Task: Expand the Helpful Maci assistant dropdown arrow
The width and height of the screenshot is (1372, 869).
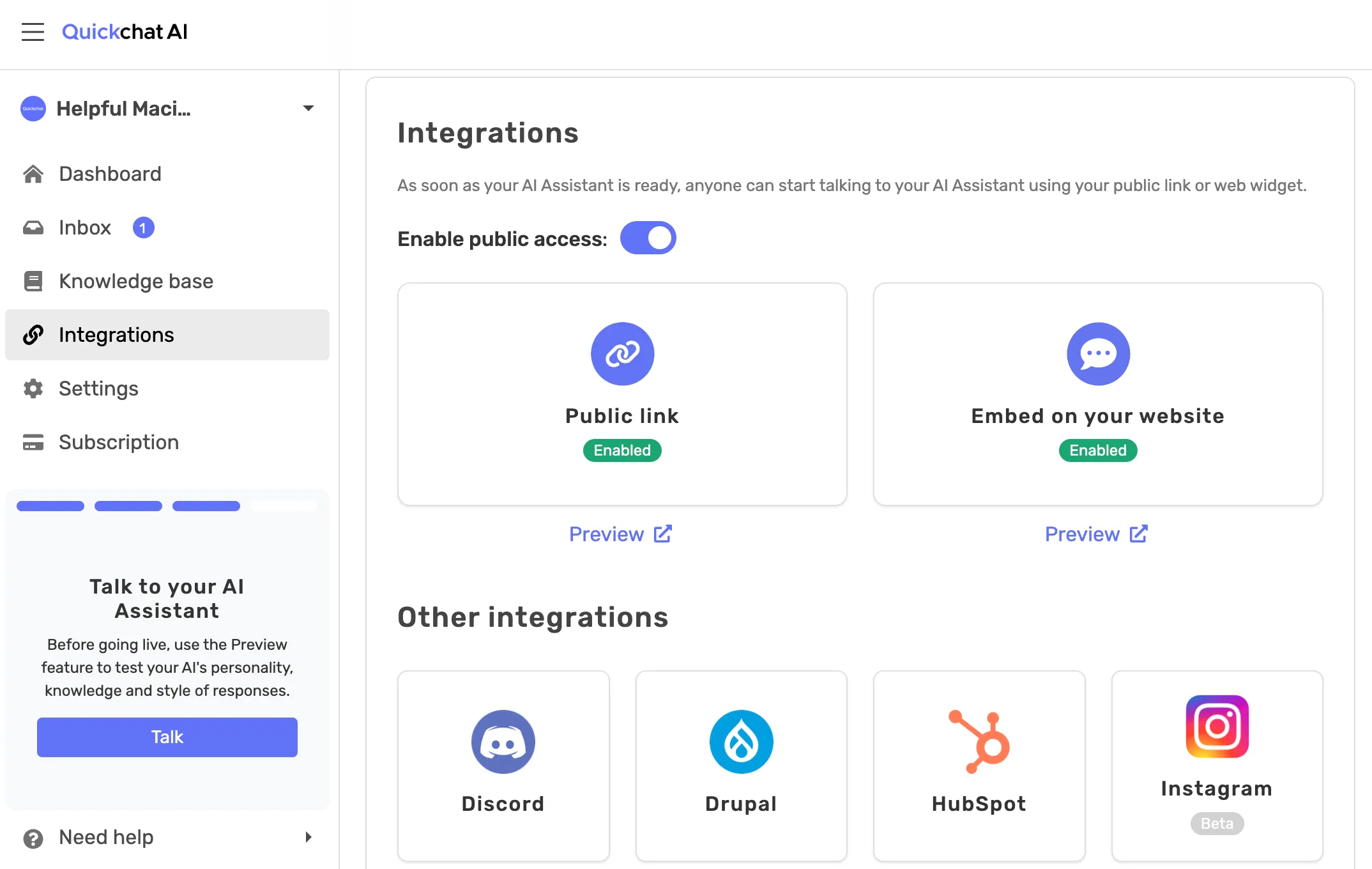Action: click(309, 108)
